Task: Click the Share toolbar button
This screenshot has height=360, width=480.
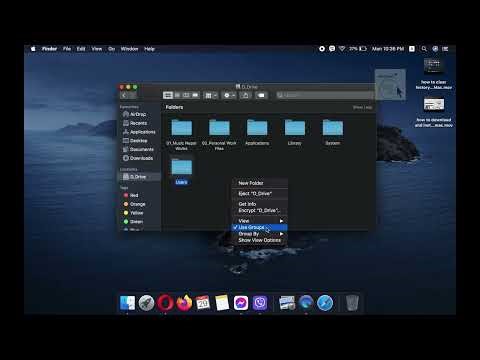Action: (x=245, y=95)
